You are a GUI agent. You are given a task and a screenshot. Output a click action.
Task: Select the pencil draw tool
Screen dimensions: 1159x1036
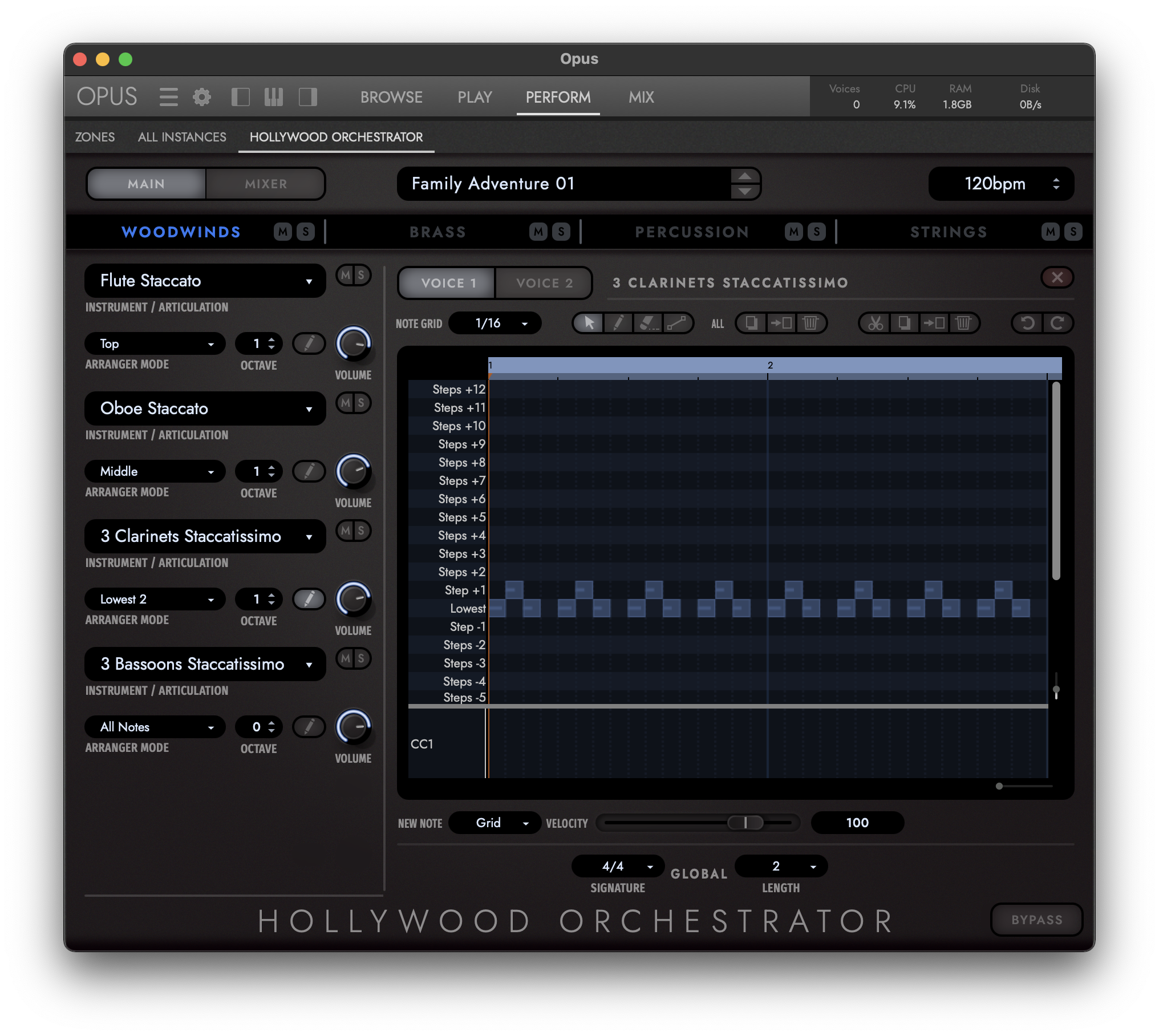click(x=618, y=323)
